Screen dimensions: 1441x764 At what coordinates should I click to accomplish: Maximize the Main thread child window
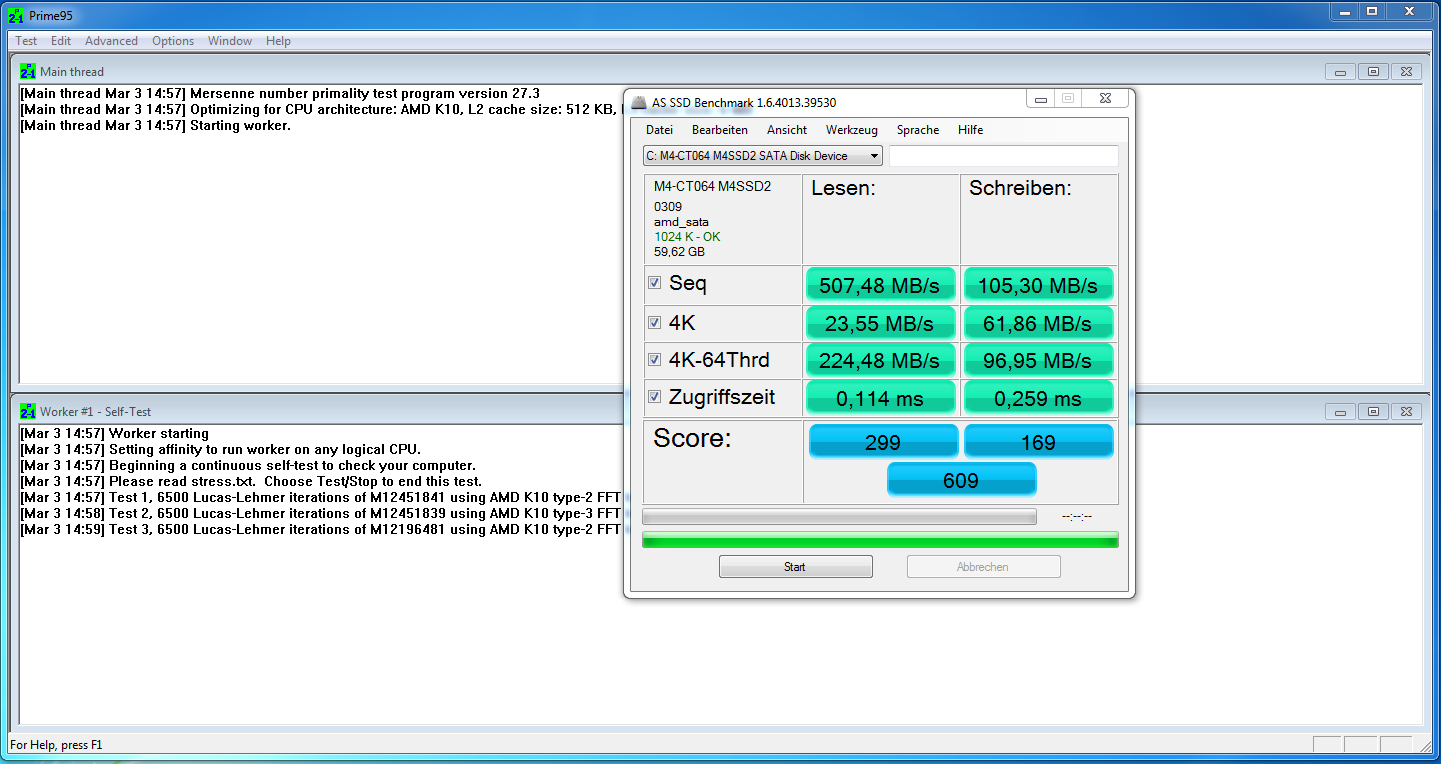click(x=1373, y=72)
